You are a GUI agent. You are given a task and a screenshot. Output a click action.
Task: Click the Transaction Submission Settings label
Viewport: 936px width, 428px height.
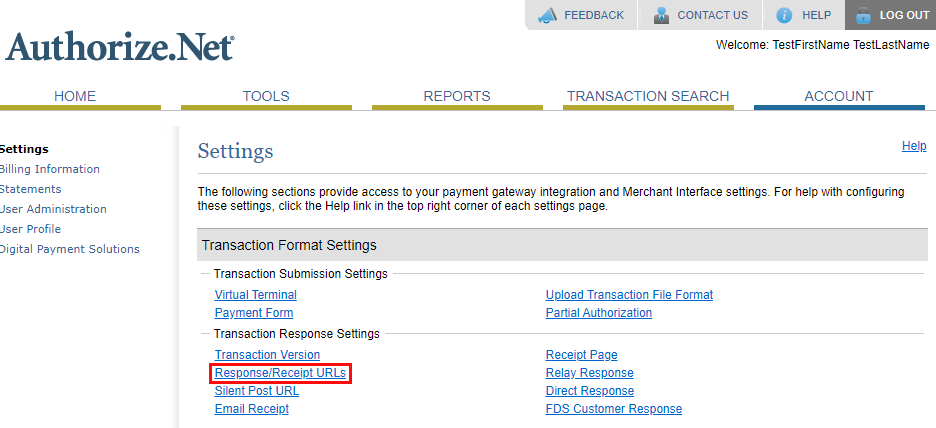tap(301, 274)
